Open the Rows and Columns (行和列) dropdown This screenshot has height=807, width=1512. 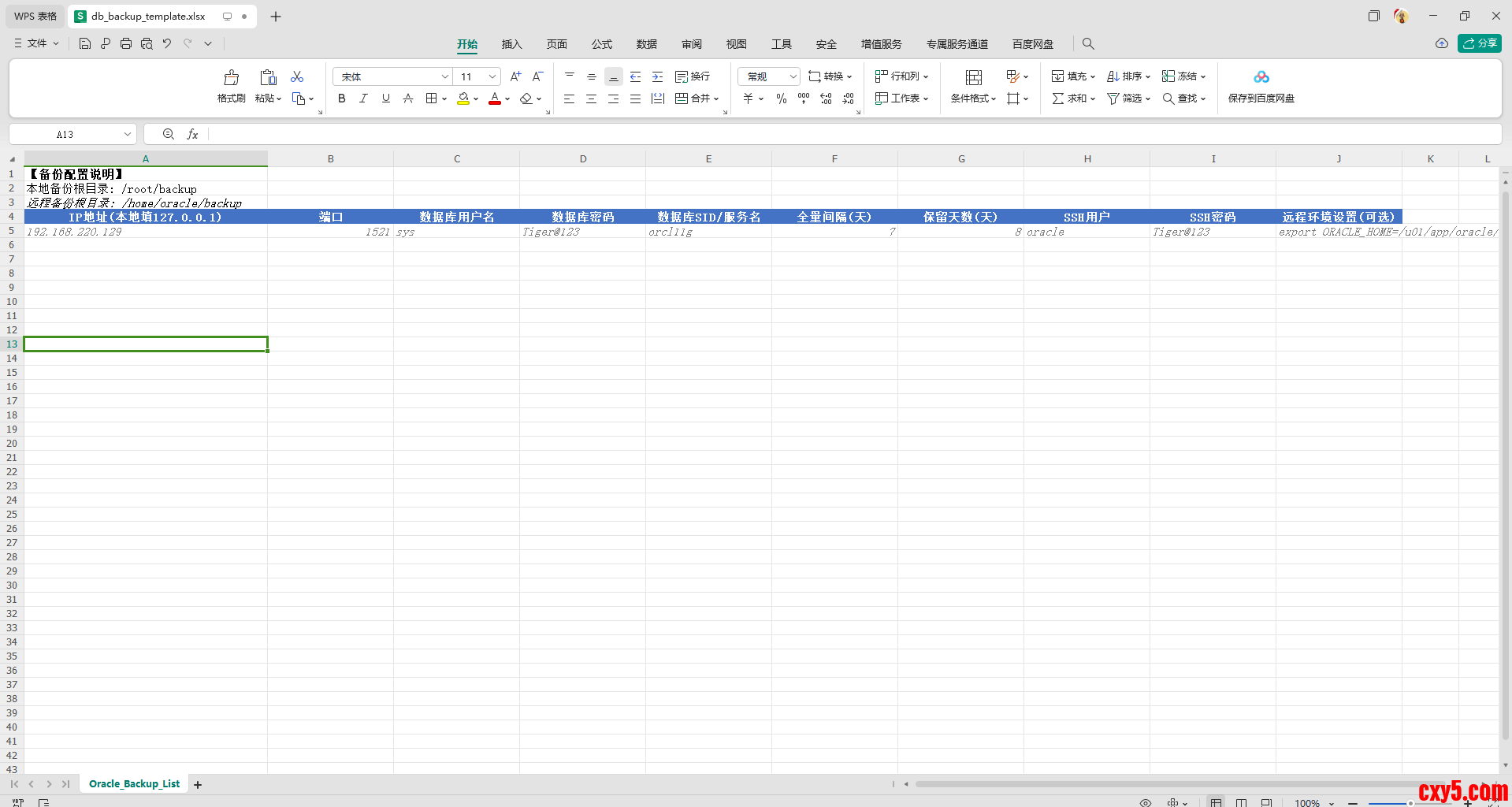[901, 76]
